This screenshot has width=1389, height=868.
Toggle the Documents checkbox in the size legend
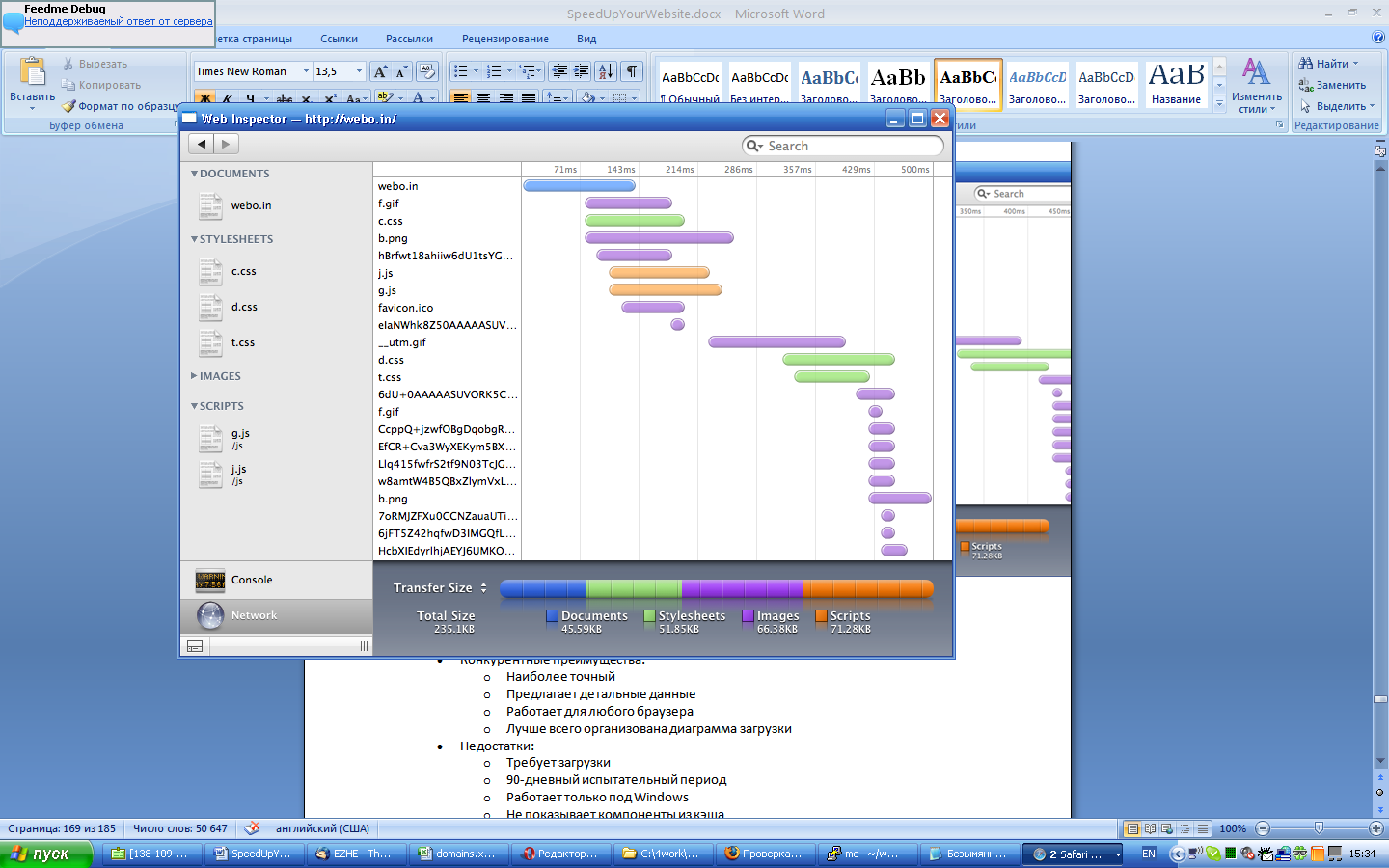(553, 615)
